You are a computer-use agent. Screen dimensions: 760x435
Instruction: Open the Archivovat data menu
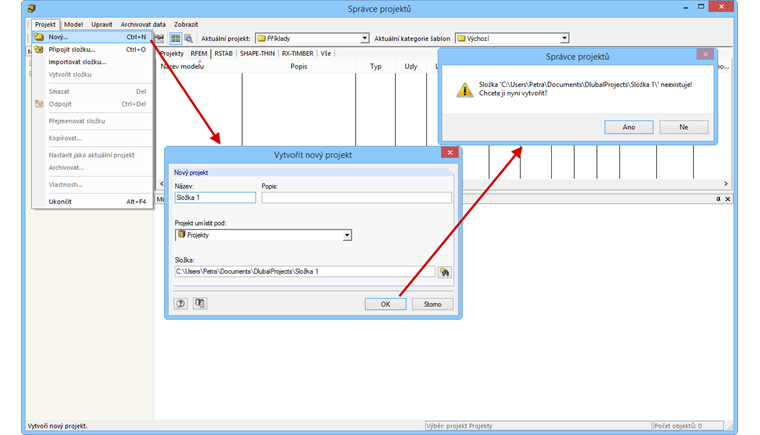click(x=143, y=24)
